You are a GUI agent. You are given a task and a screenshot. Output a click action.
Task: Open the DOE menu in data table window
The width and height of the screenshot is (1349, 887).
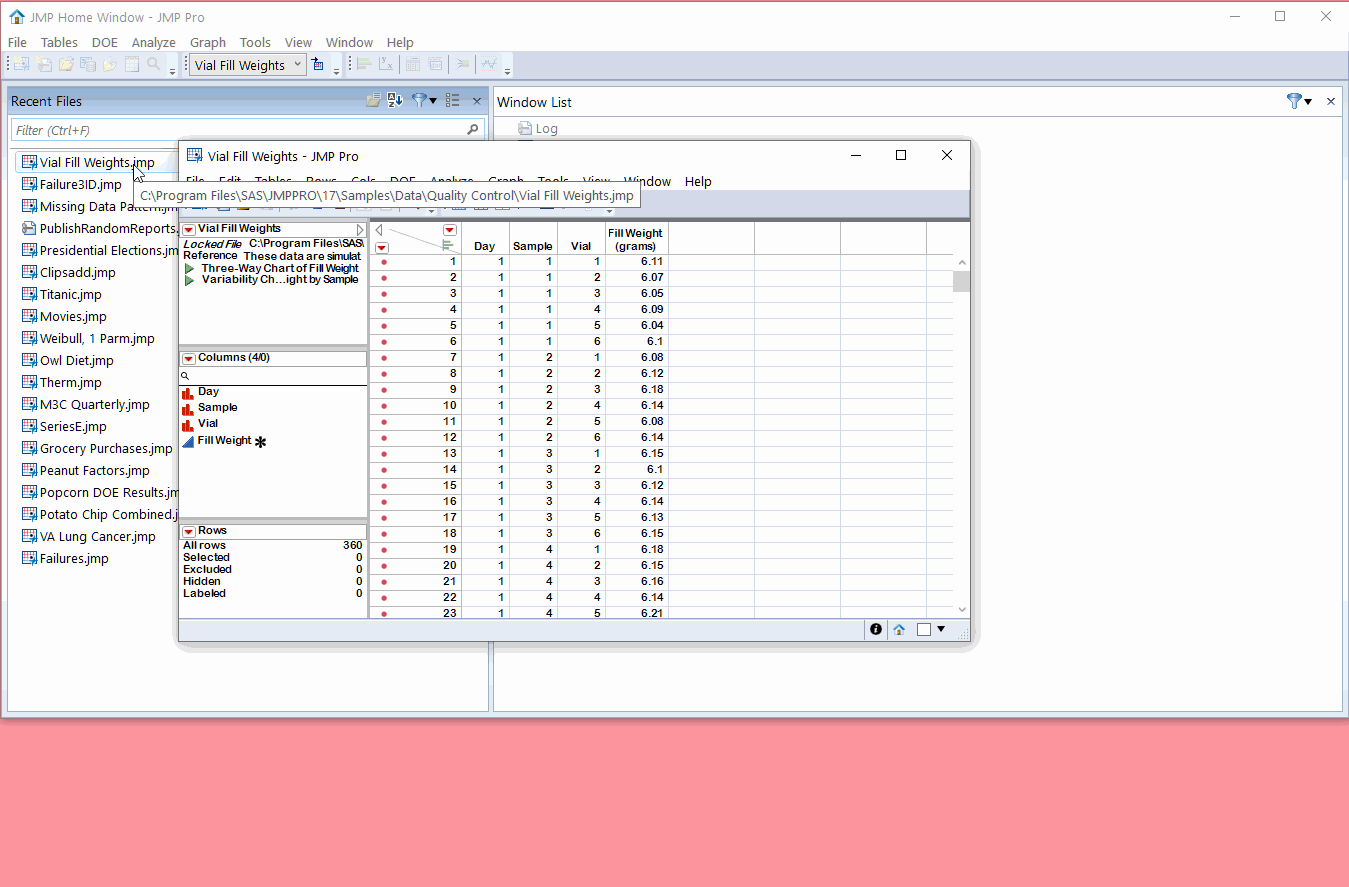point(402,181)
